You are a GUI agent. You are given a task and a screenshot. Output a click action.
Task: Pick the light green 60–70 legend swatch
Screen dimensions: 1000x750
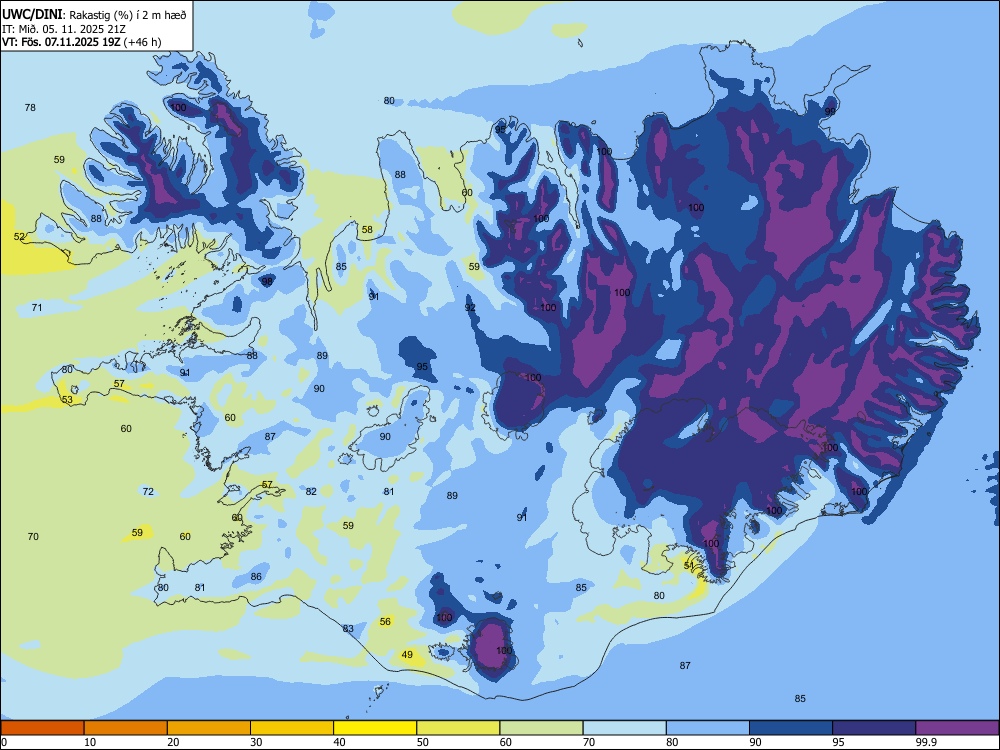[x=541, y=728]
